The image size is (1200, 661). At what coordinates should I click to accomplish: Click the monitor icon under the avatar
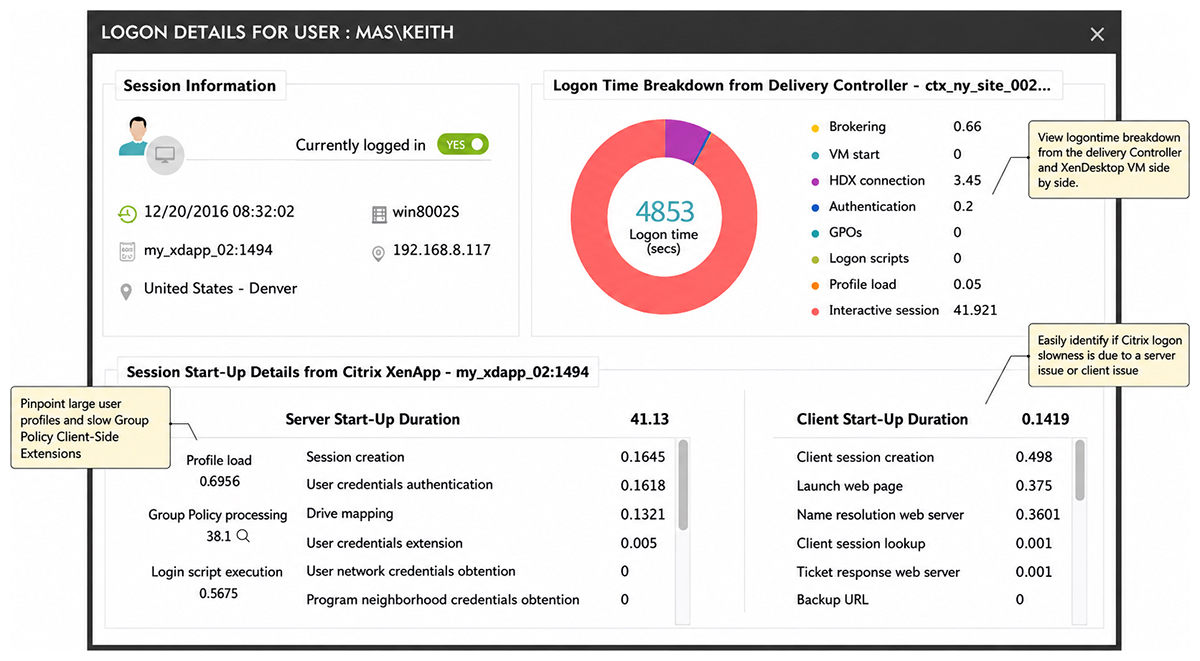point(165,155)
